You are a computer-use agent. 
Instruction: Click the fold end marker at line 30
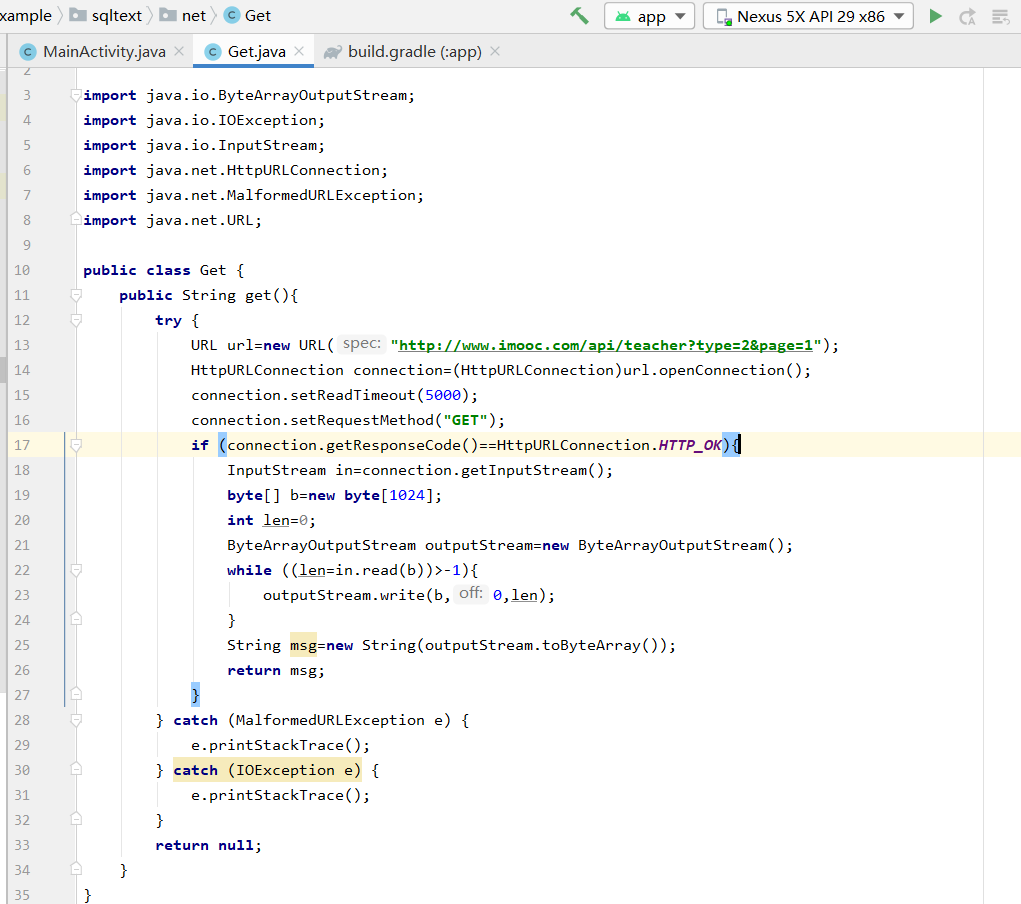tap(76, 770)
